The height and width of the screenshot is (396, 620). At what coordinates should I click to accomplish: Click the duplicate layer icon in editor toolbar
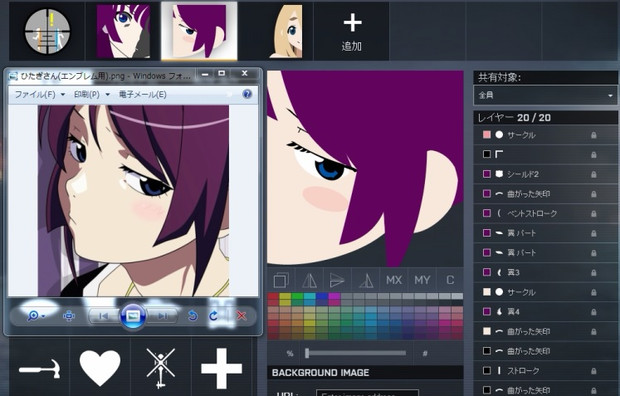point(281,280)
